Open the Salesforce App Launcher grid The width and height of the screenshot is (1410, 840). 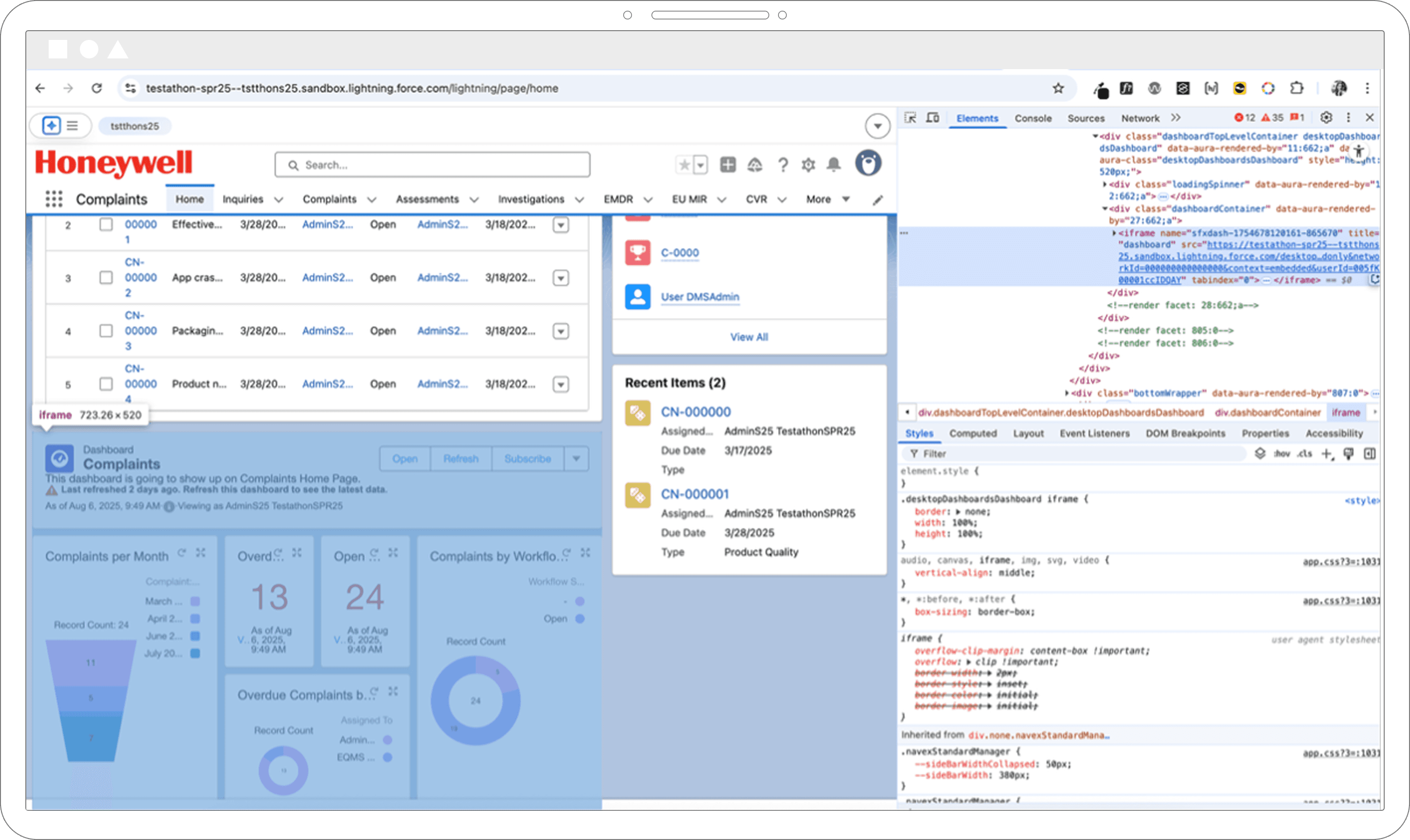(x=54, y=199)
